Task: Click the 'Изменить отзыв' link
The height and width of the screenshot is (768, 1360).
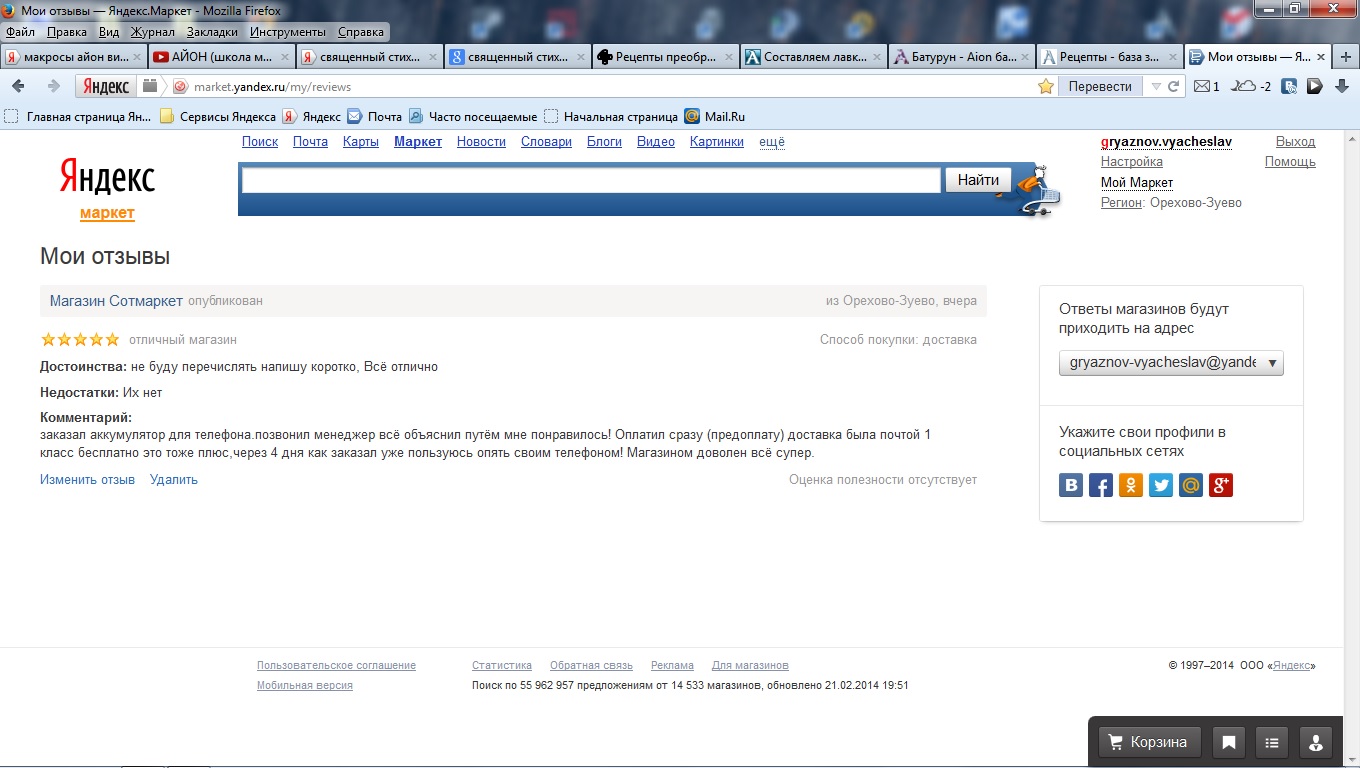Action: (87, 480)
